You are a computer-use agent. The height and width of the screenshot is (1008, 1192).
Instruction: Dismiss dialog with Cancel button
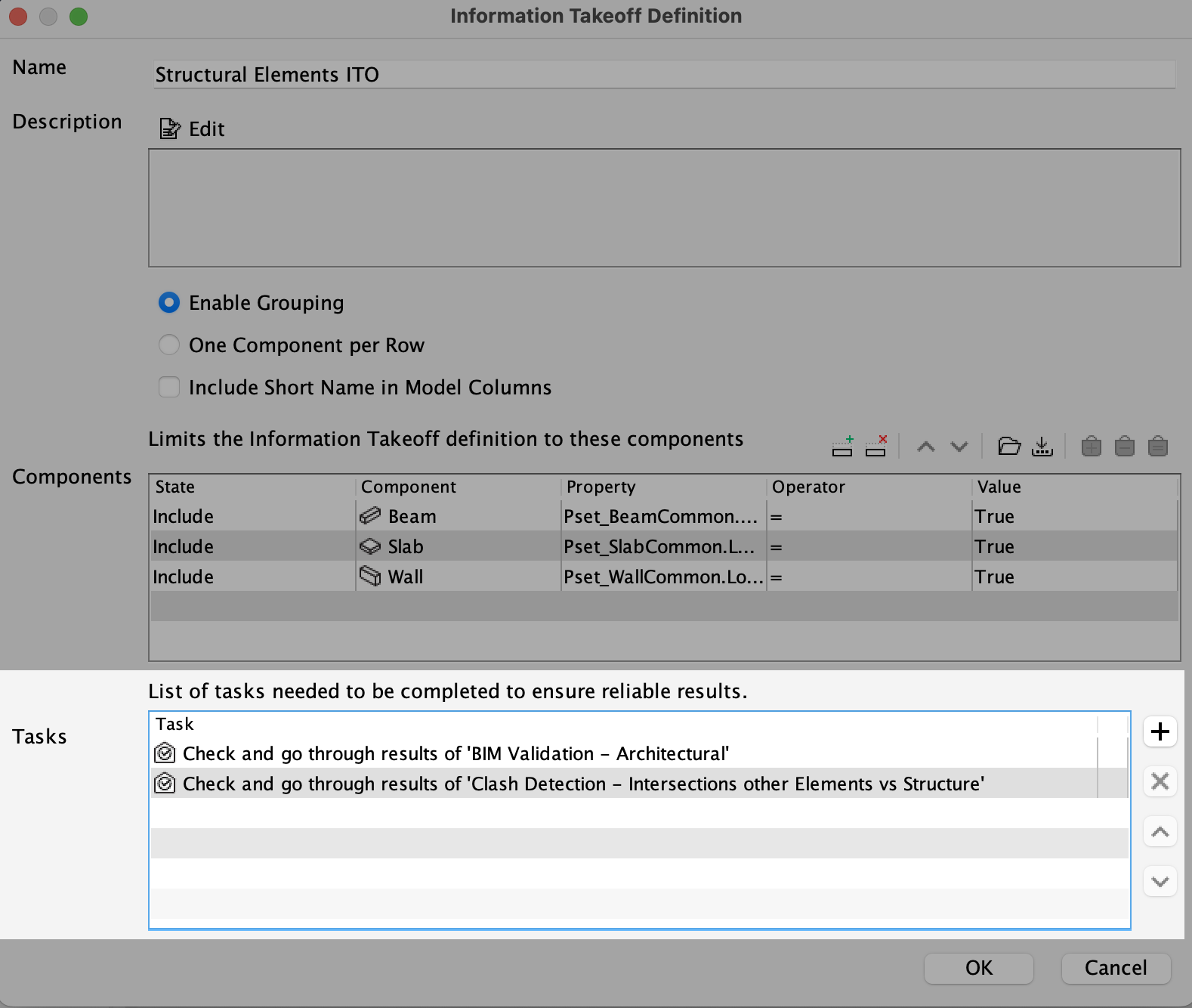(1116, 968)
